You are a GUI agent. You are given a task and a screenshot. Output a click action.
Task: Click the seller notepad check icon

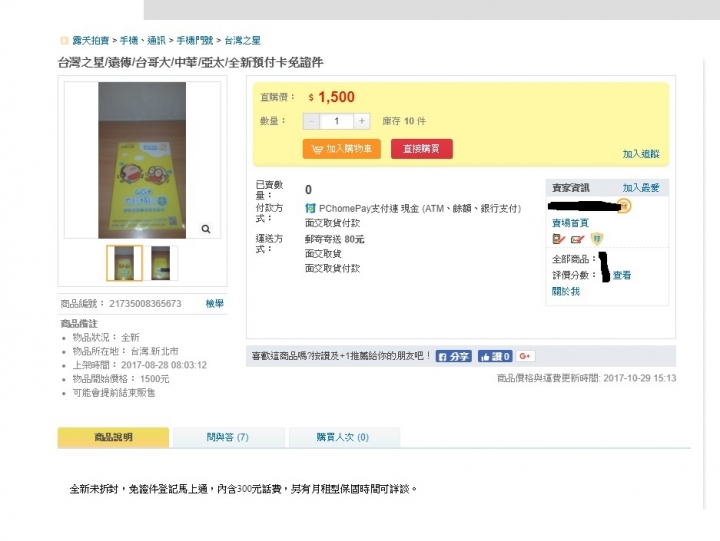pos(558,238)
